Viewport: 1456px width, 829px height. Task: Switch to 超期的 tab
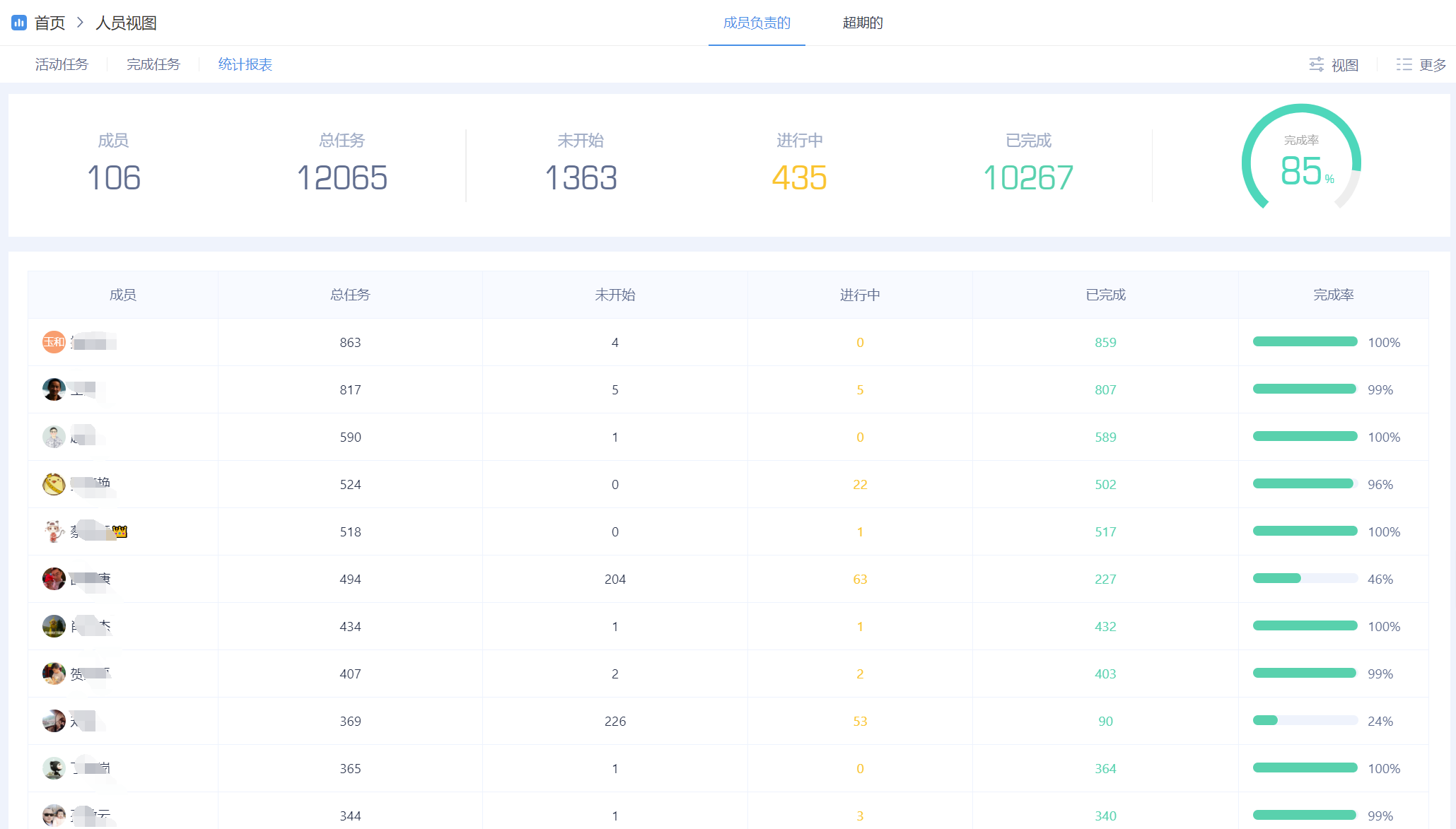pyautogui.click(x=862, y=23)
